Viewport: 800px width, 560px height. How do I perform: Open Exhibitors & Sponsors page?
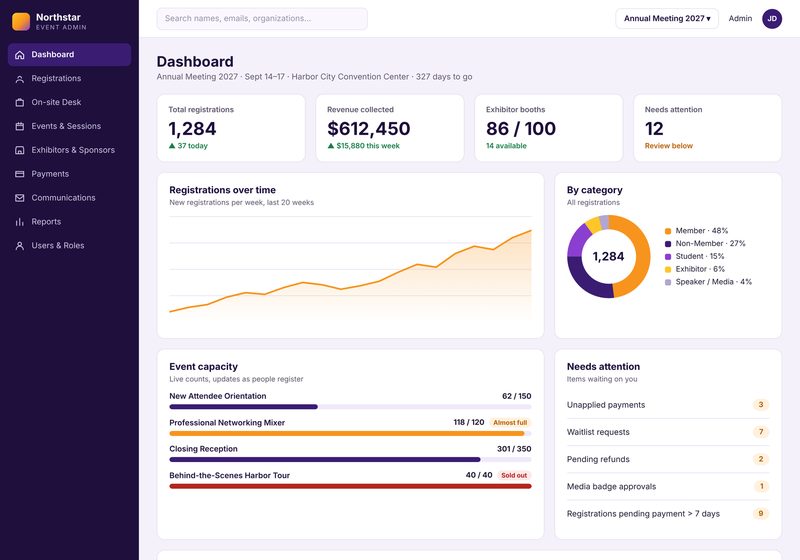(x=69, y=150)
